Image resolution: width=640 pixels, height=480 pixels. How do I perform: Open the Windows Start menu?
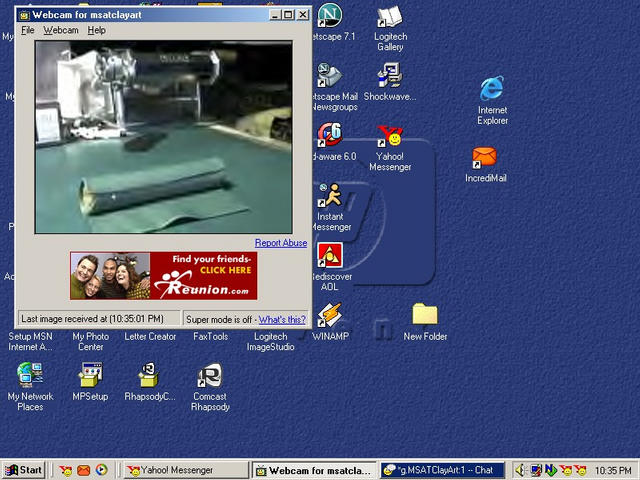[x=23, y=470]
